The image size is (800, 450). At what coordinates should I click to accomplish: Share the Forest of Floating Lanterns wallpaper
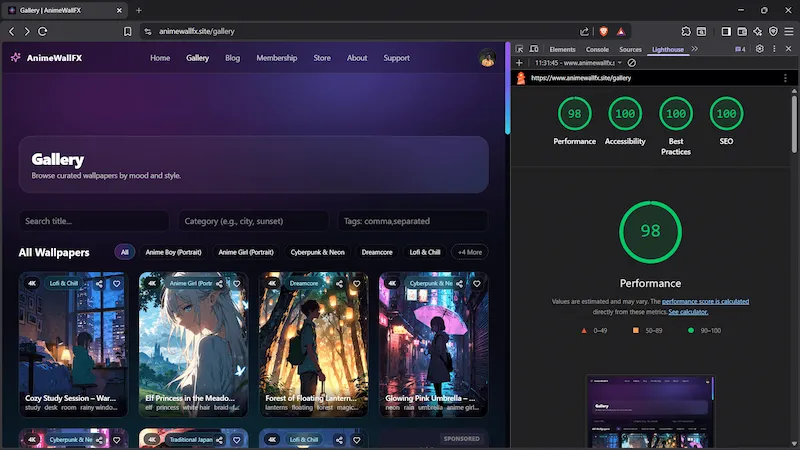point(339,284)
